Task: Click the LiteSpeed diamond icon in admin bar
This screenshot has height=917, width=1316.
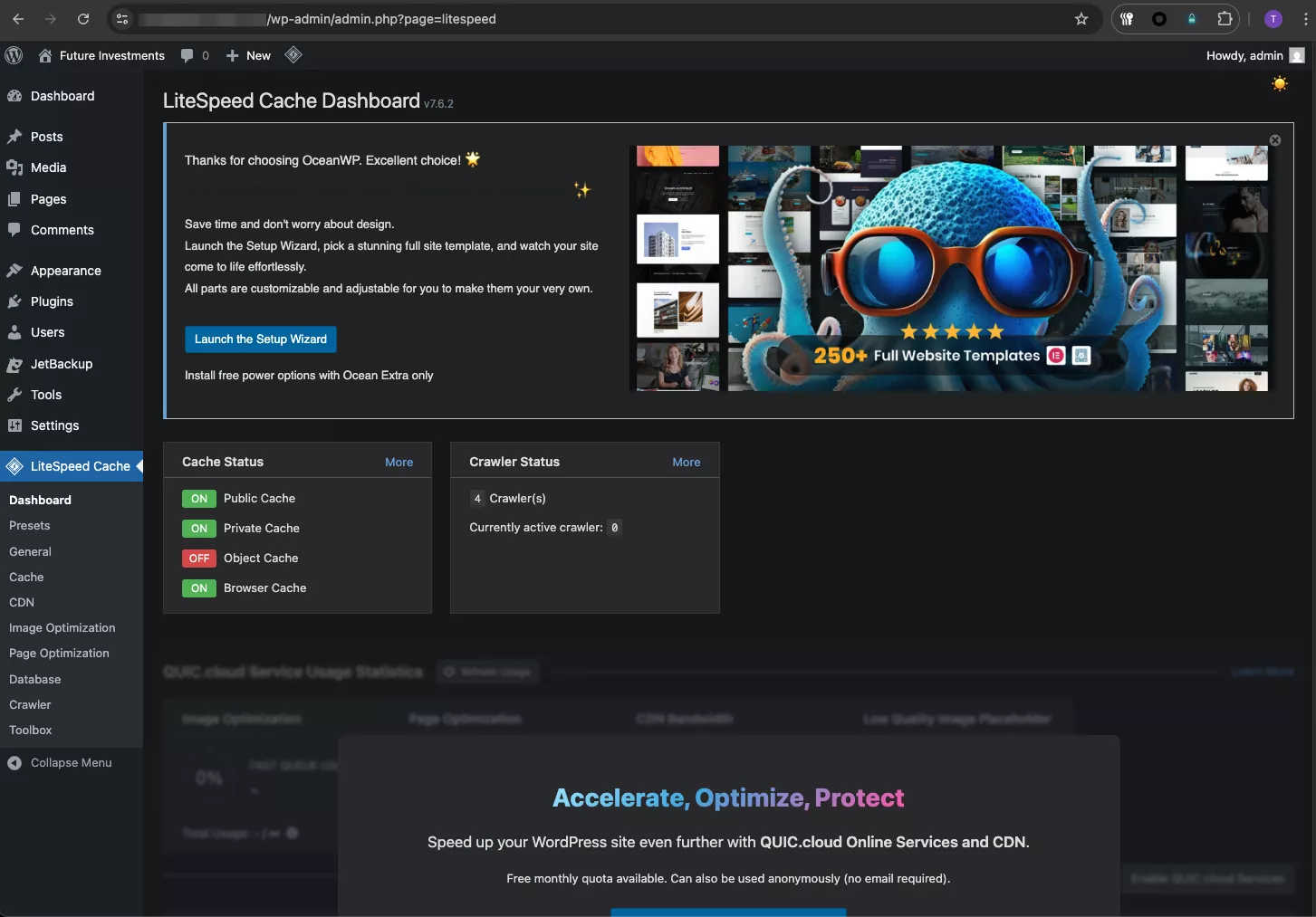Action: click(293, 55)
